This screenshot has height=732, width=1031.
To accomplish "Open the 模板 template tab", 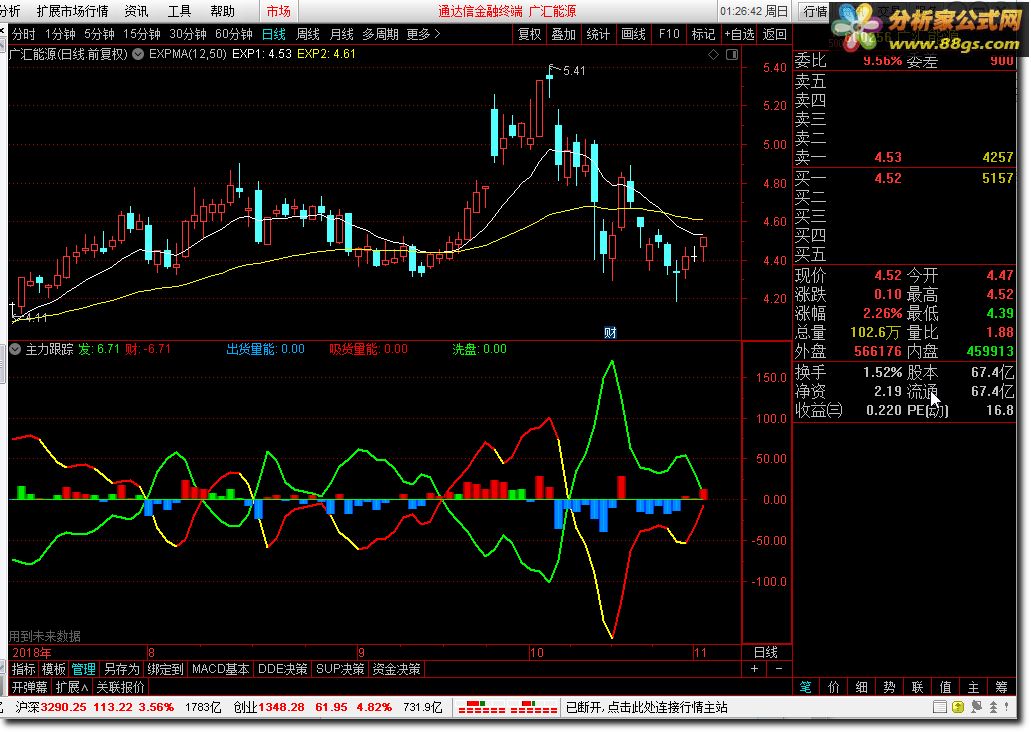I will pyautogui.click(x=54, y=669).
